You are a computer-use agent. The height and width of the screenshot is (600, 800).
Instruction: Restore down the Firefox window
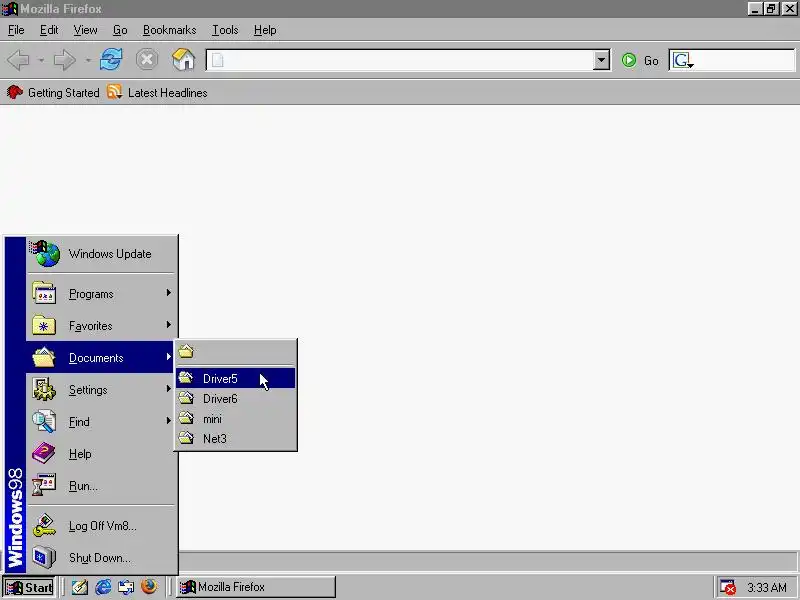tap(771, 9)
